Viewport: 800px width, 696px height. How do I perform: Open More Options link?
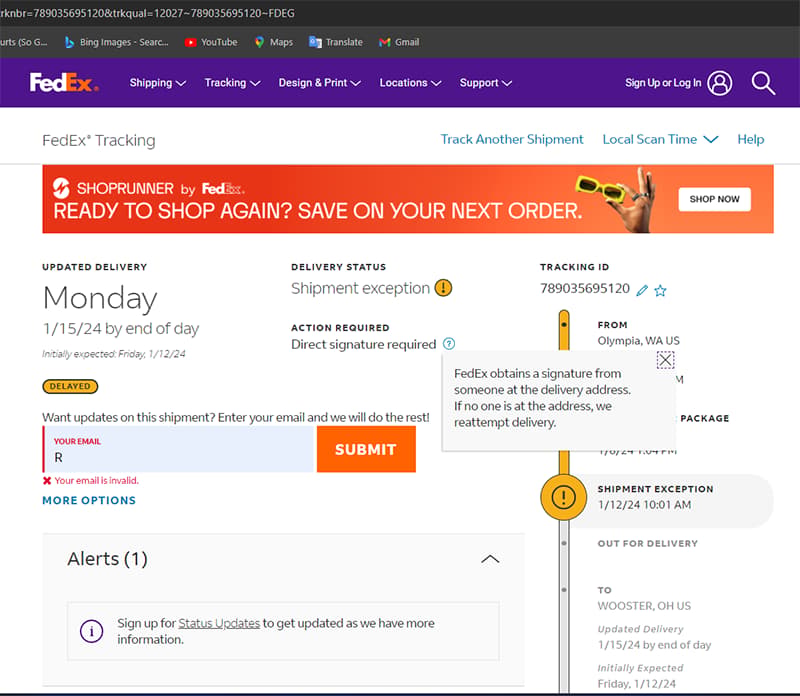[x=89, y=500]
